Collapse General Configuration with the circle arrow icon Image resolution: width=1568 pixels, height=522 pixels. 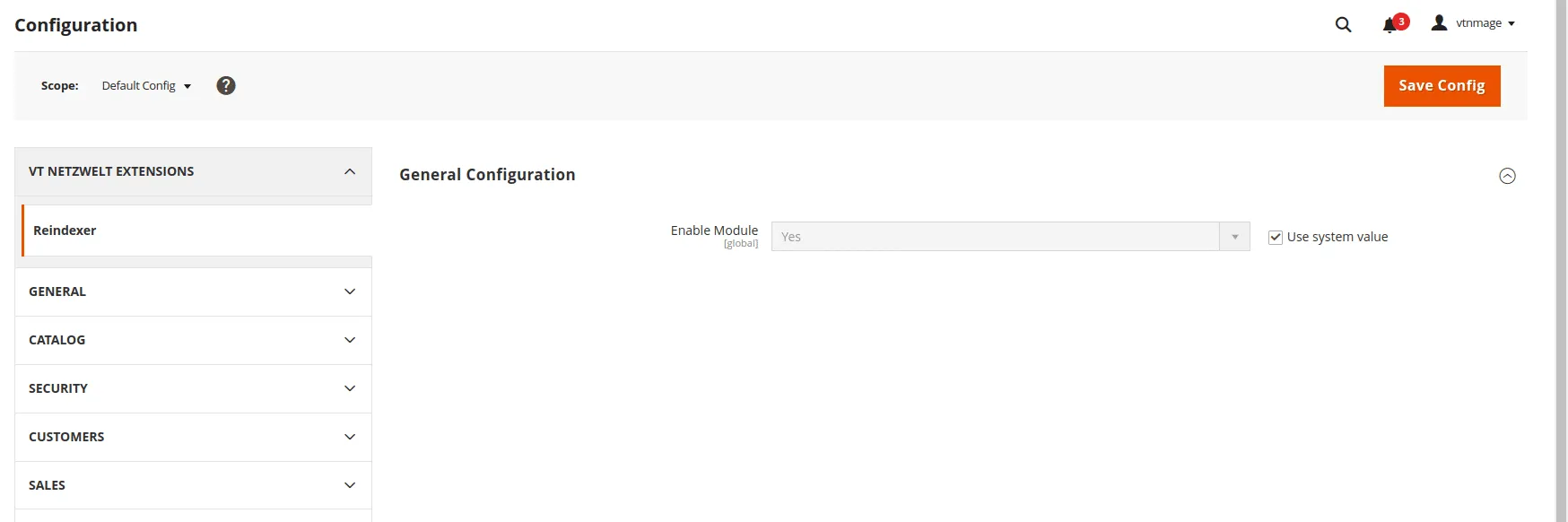click(x=1507, y=176)
